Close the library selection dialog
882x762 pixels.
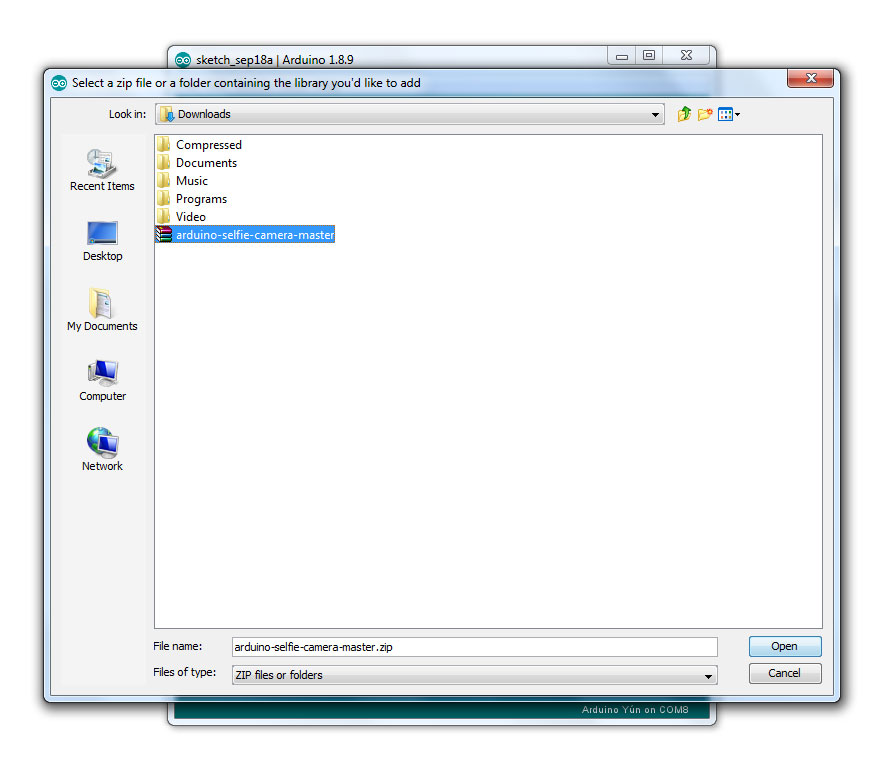pos(810,78)
